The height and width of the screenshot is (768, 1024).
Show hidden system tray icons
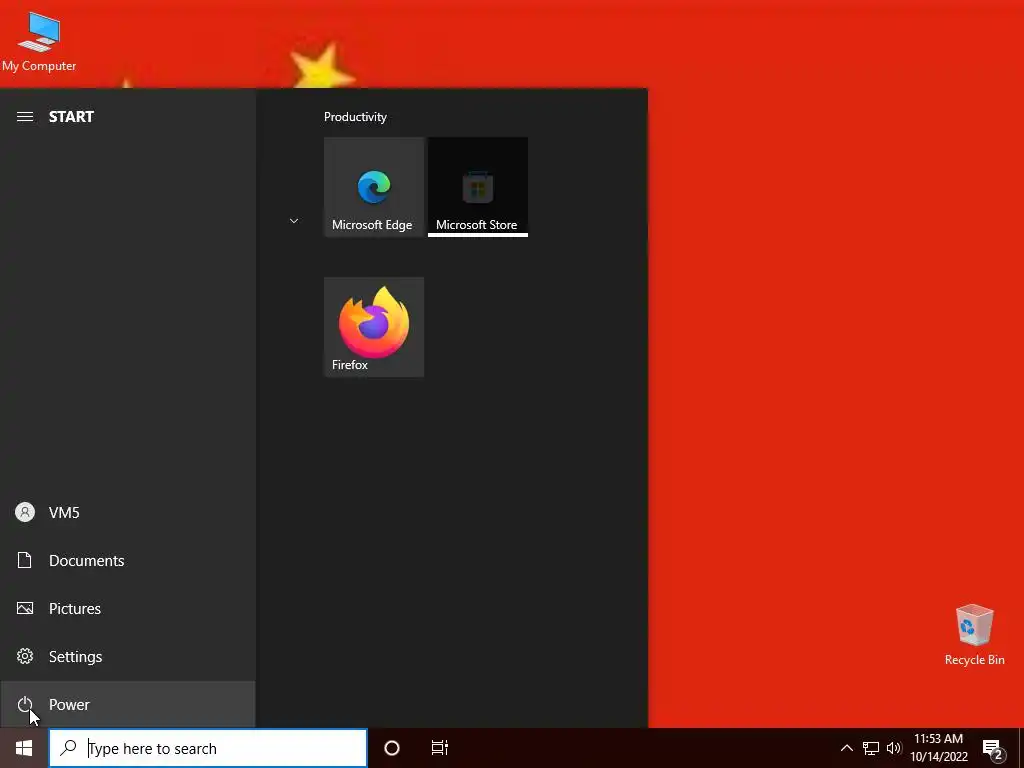[x=846, y=748]
